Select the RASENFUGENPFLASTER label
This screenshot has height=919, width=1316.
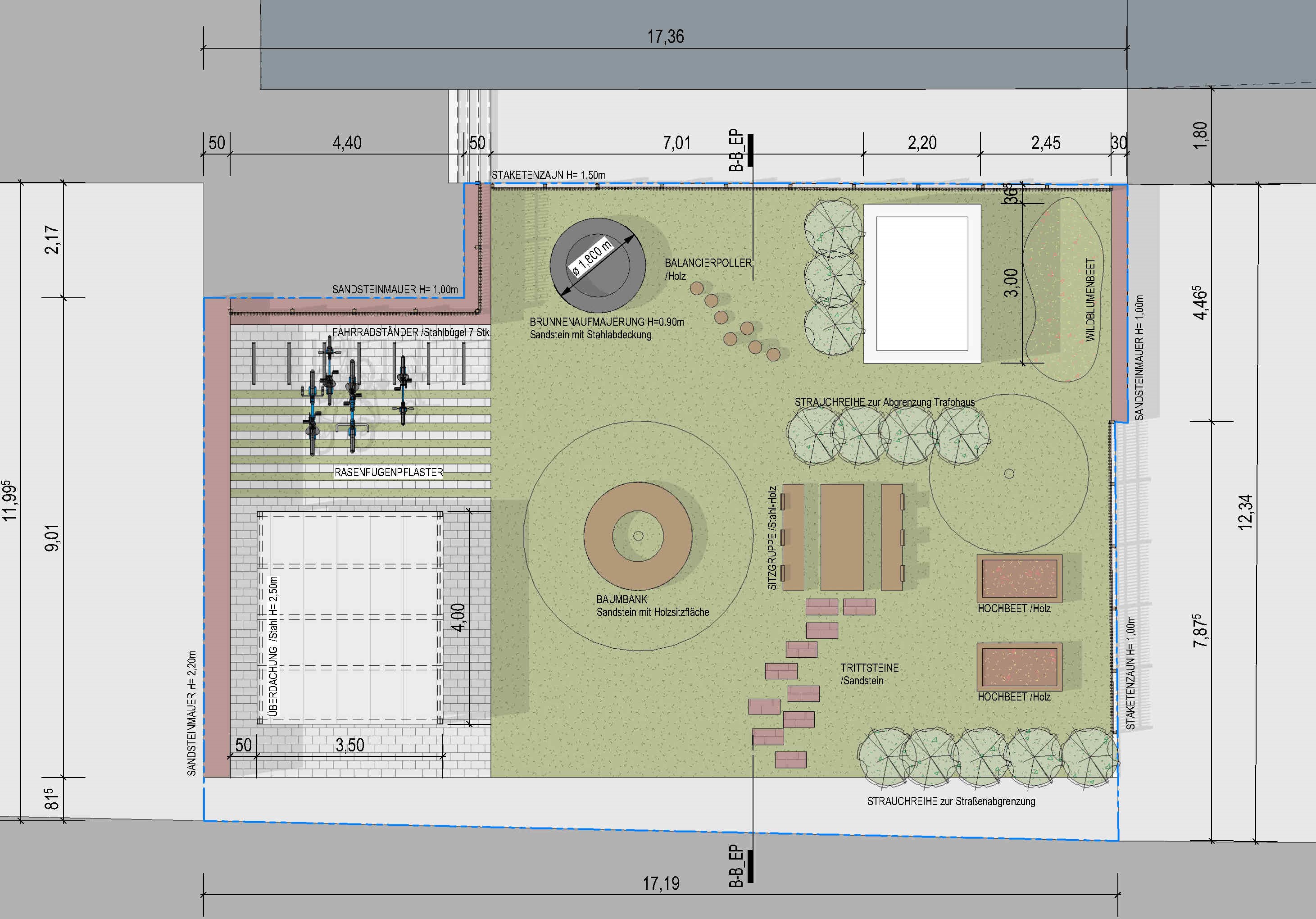389,473
